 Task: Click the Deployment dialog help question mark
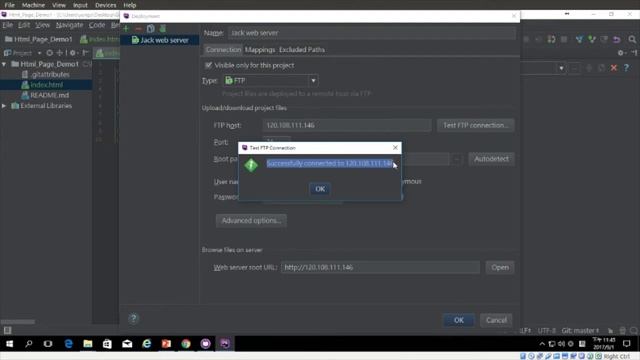(x=133, y=318)
